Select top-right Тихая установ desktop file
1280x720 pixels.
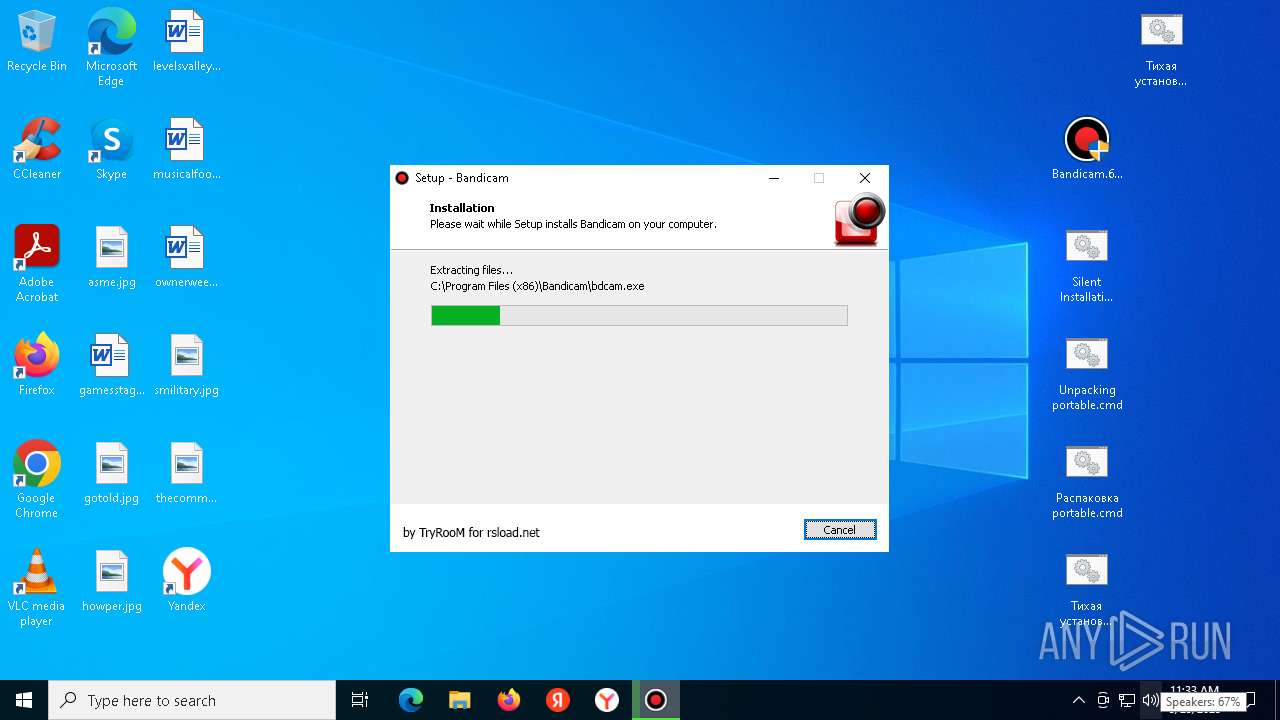1161,49
